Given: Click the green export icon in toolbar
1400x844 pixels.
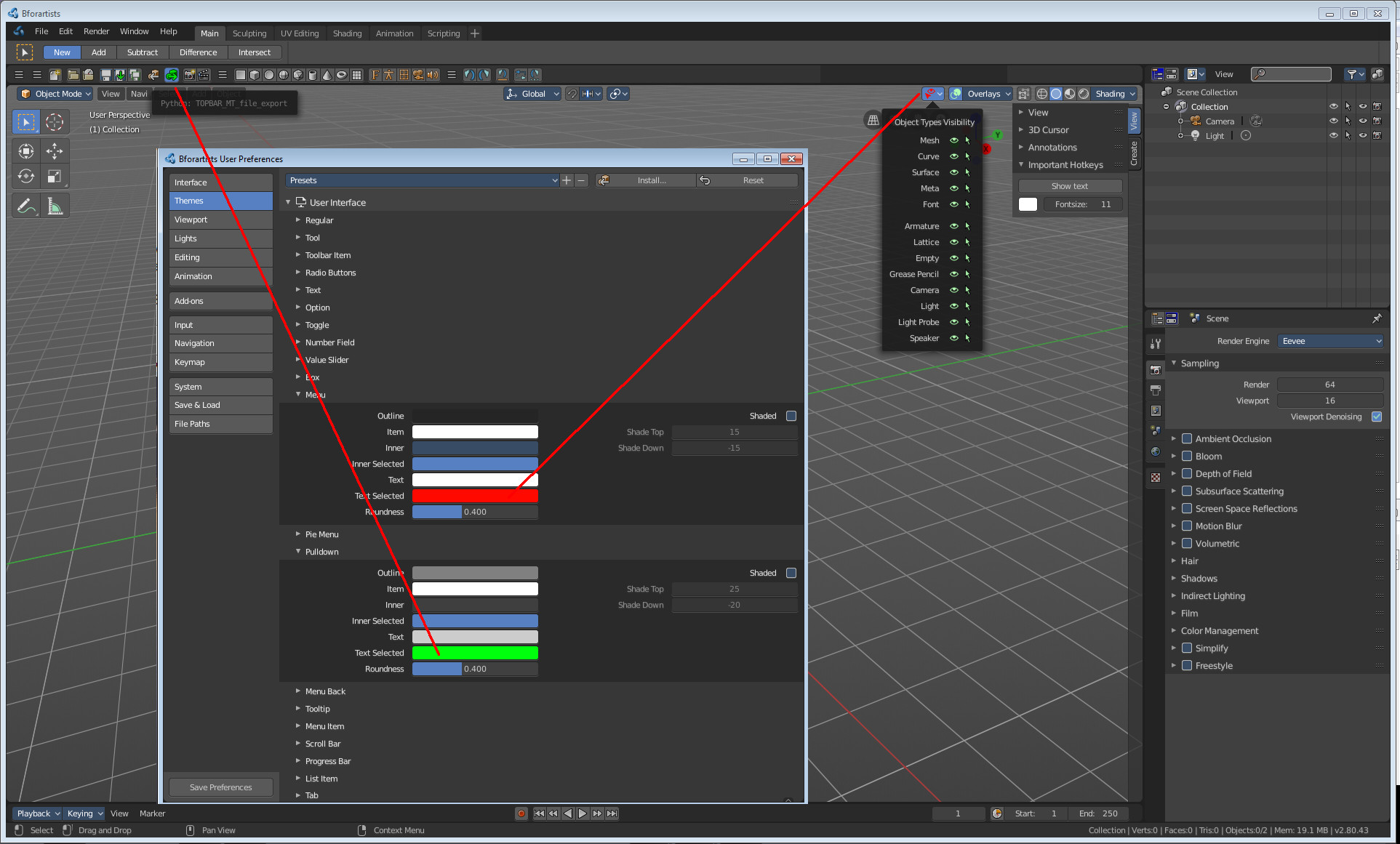Looking at the screenshot, I should pos(172,75).
